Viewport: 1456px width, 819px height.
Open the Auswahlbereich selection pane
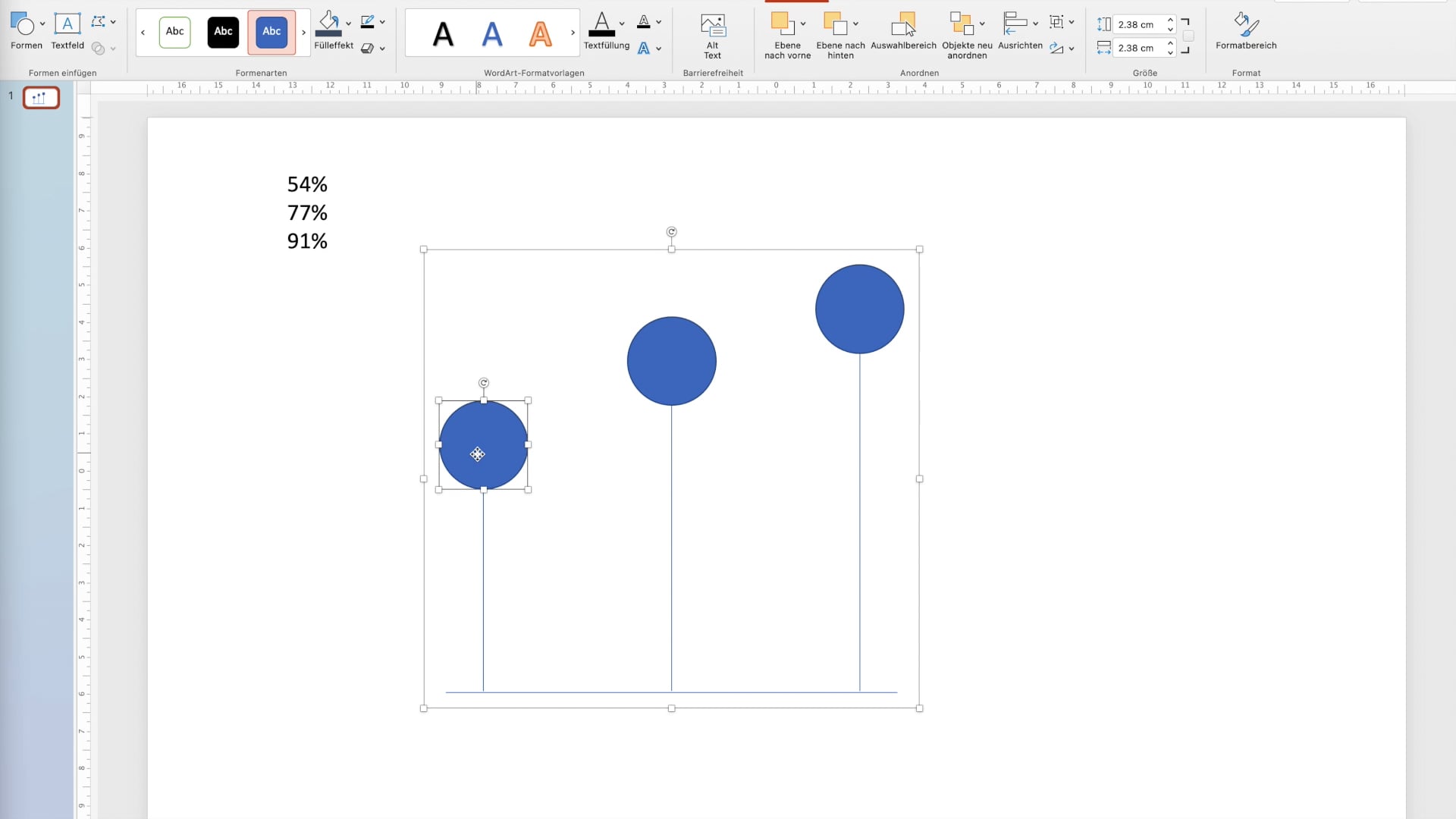coord(903,25)
